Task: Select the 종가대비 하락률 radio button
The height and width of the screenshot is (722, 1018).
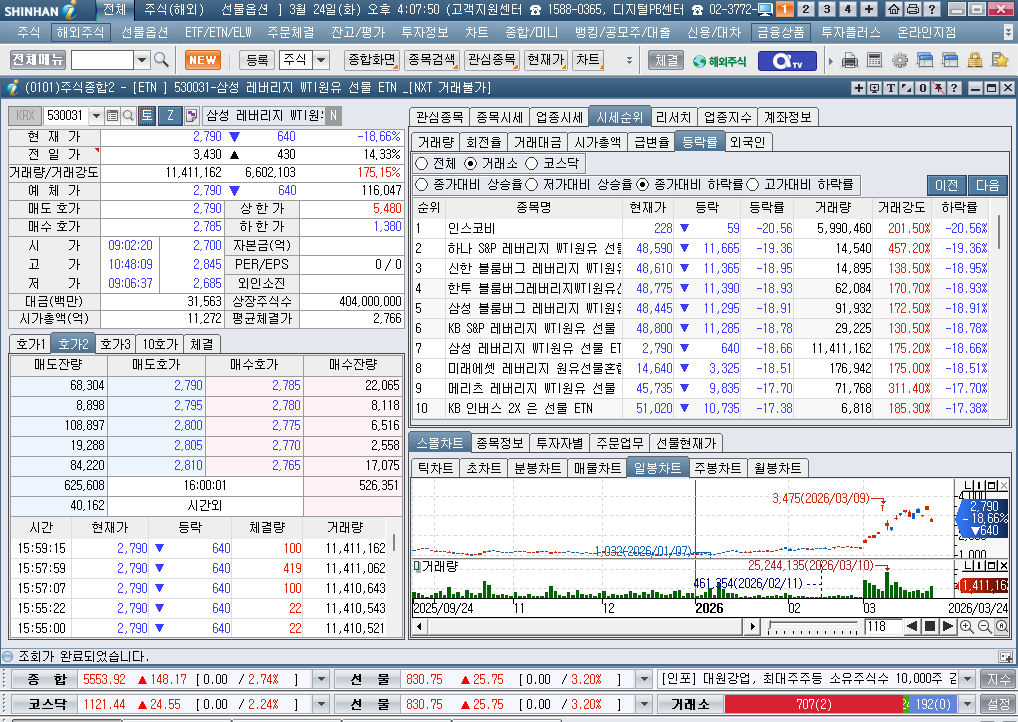Action: tap(643, 185)
